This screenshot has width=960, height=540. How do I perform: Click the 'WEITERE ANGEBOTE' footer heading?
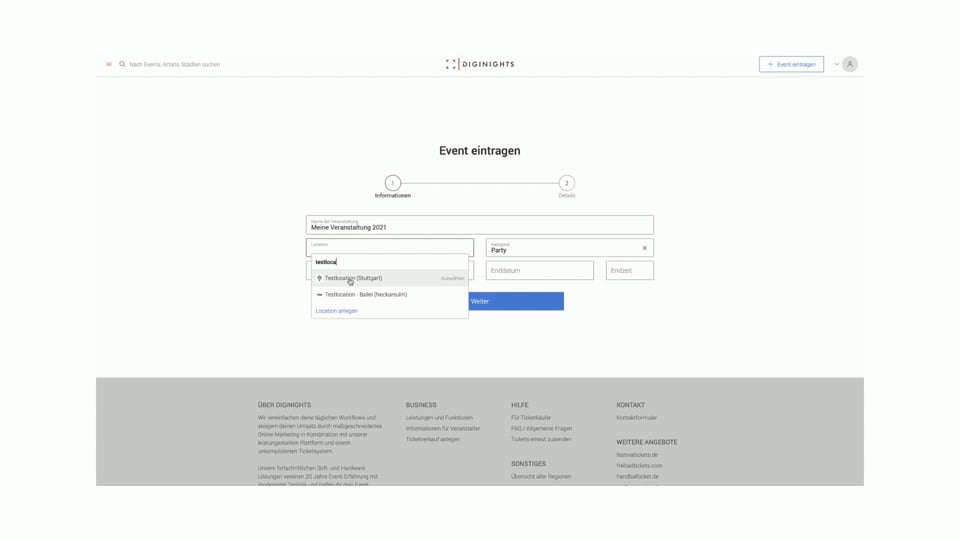coord(647,442)
